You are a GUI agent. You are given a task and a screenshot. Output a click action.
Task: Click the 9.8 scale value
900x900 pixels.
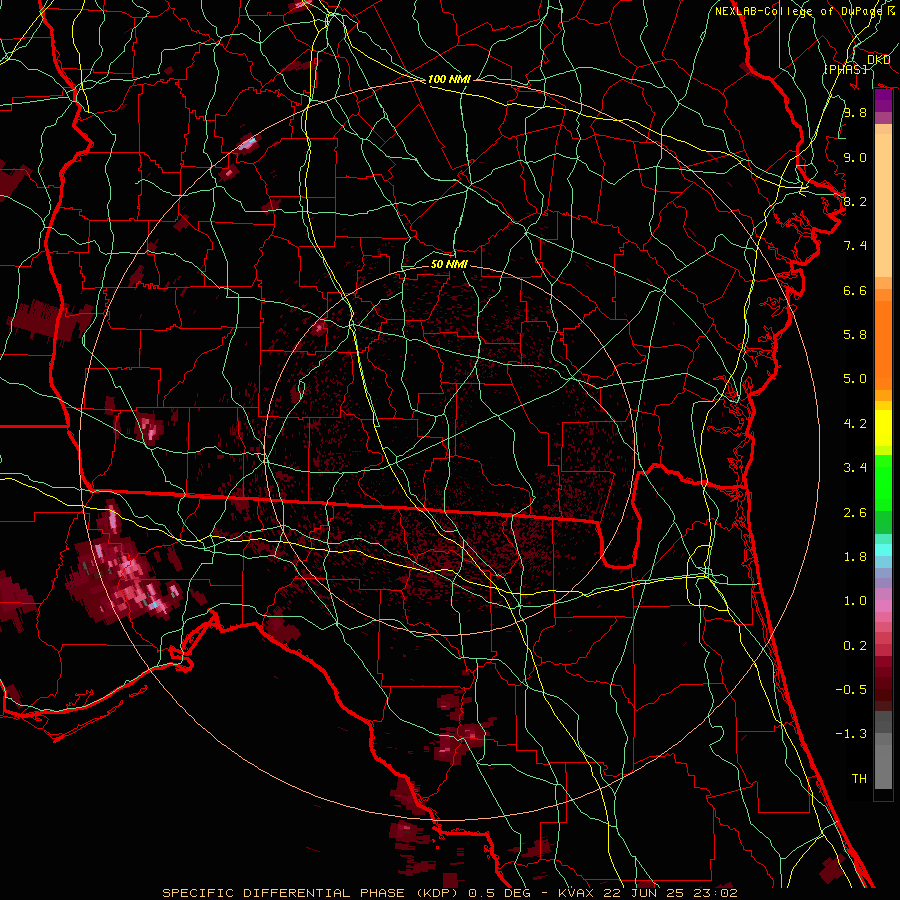pos(855,112)
